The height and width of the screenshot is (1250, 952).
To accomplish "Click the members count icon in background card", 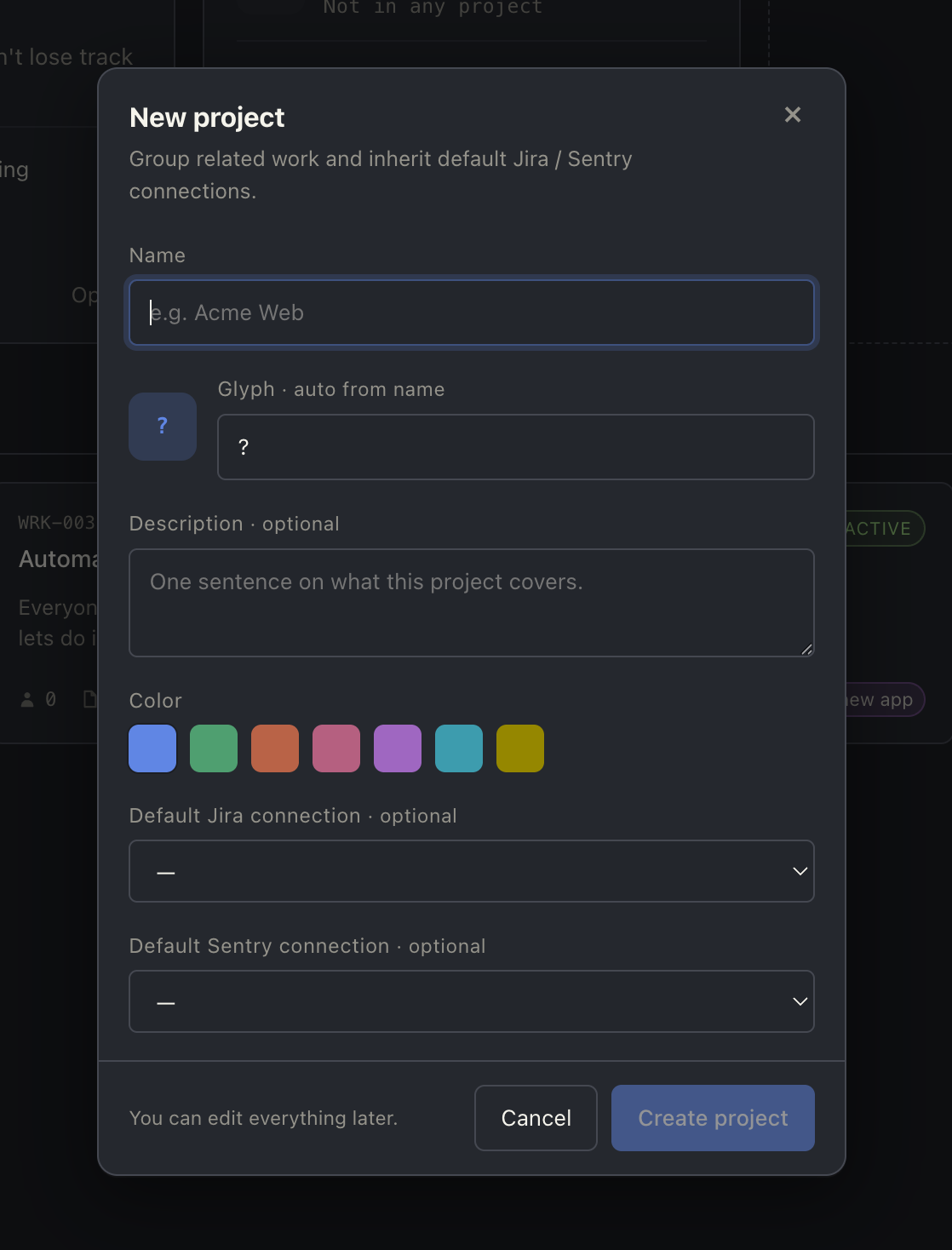I will click(27, 700).
